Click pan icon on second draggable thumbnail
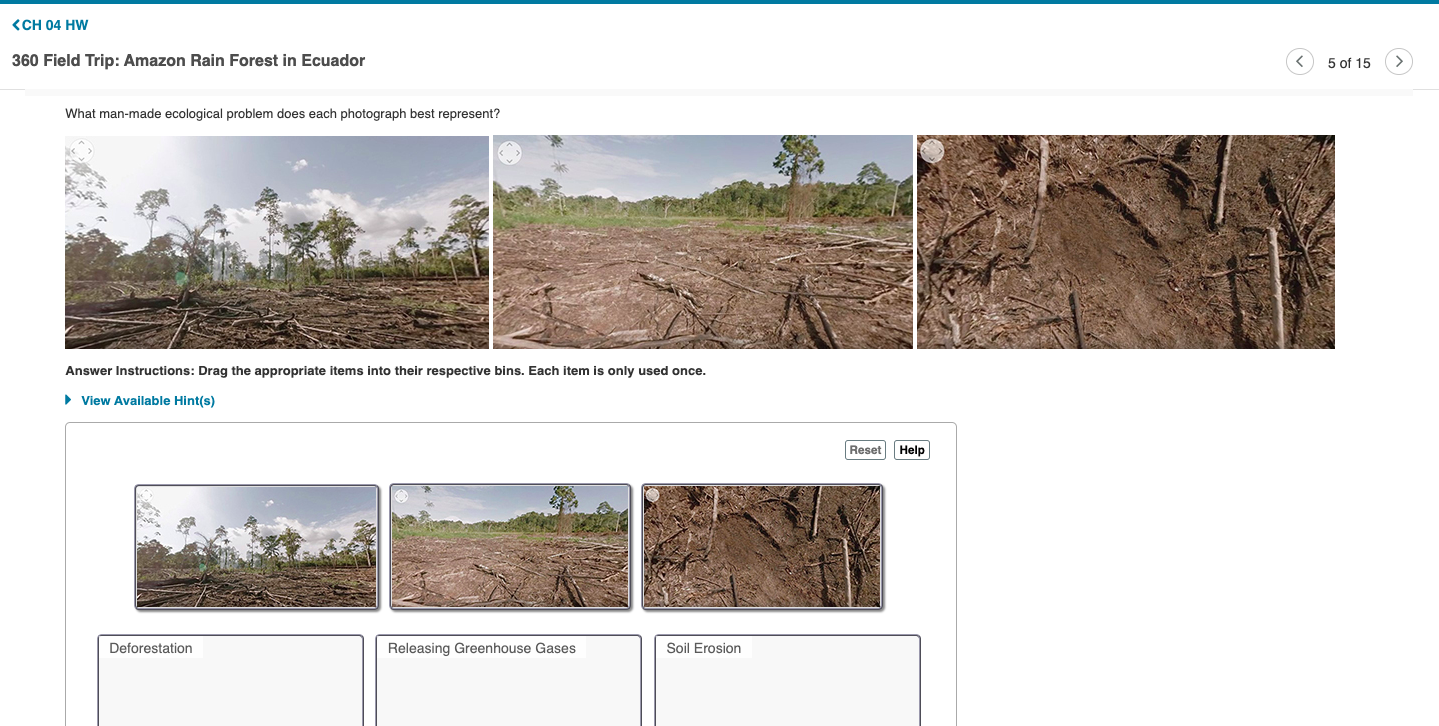This screenshot has height=726, width=1439. [x=400, y=495]
